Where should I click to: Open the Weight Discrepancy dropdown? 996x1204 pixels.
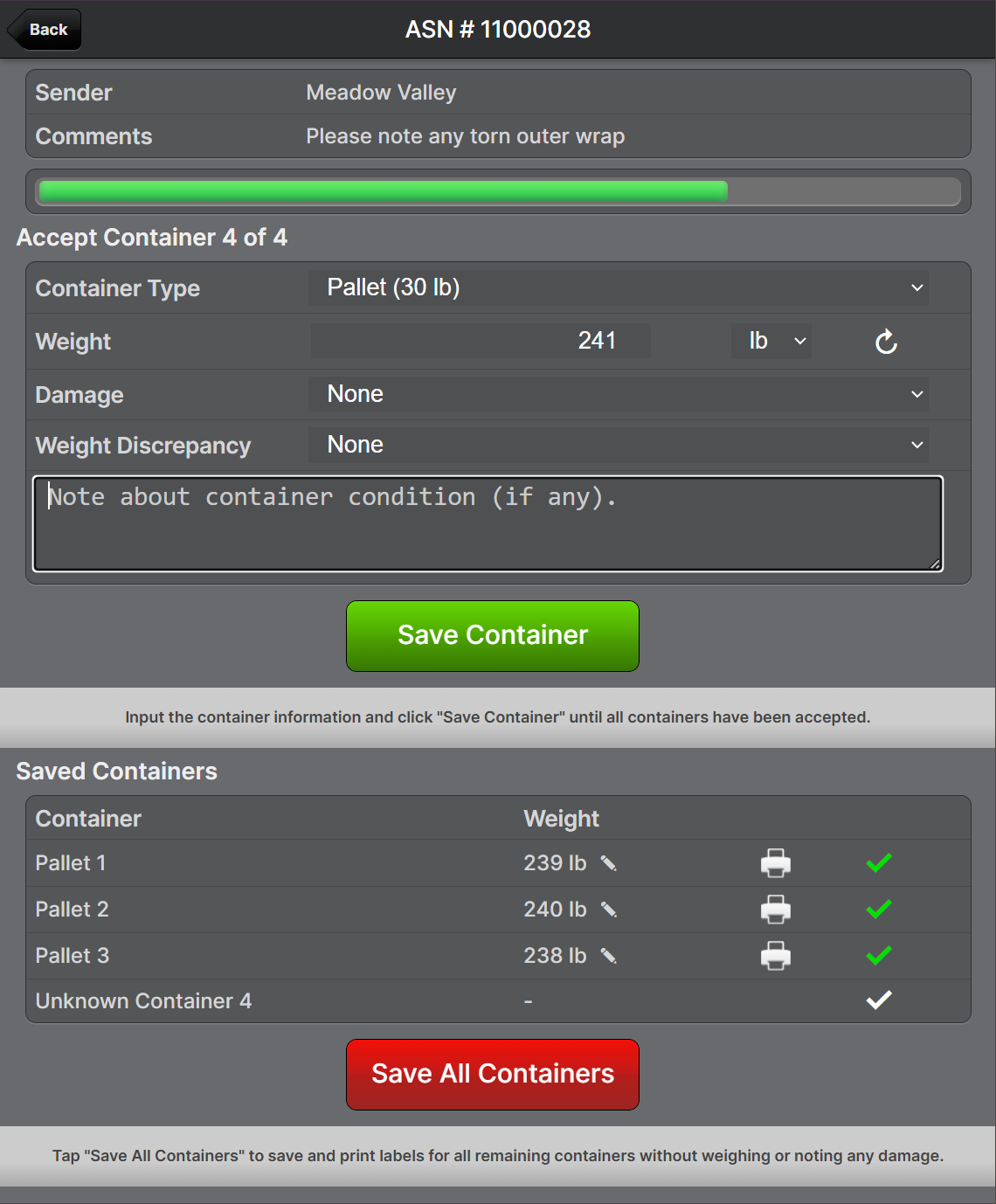click(618, 446)
